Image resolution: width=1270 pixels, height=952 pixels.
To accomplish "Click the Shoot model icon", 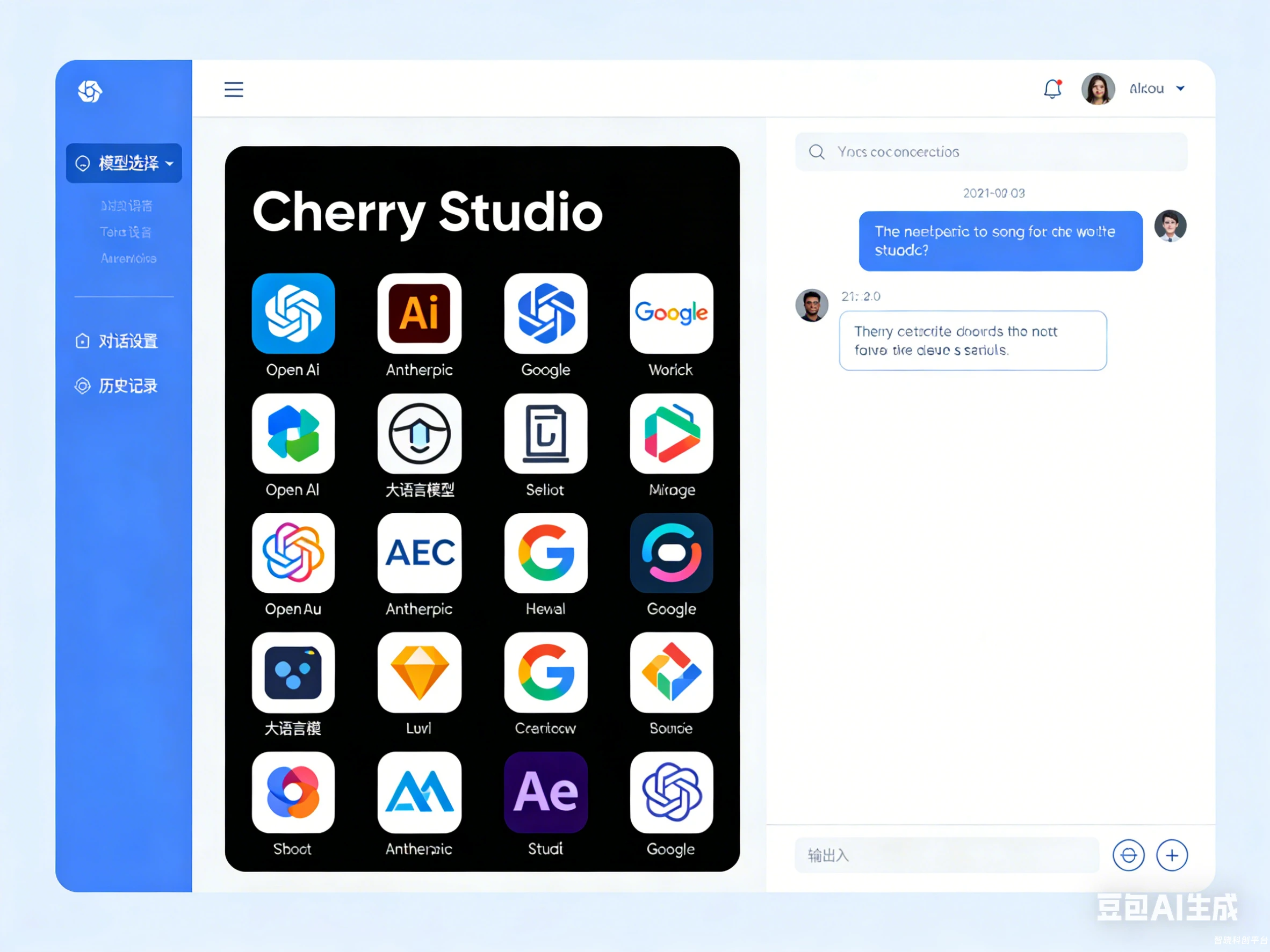I will (x=293, y=793).
